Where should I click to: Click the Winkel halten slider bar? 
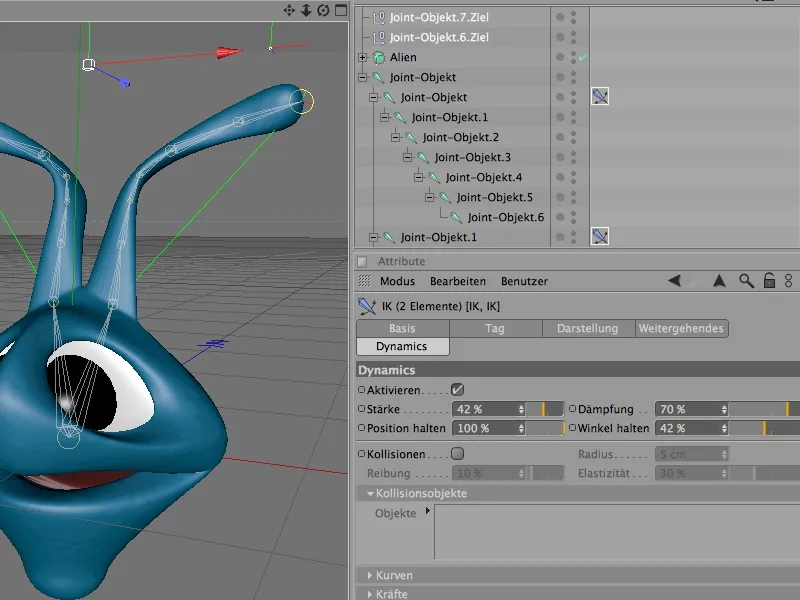point(764,428)
